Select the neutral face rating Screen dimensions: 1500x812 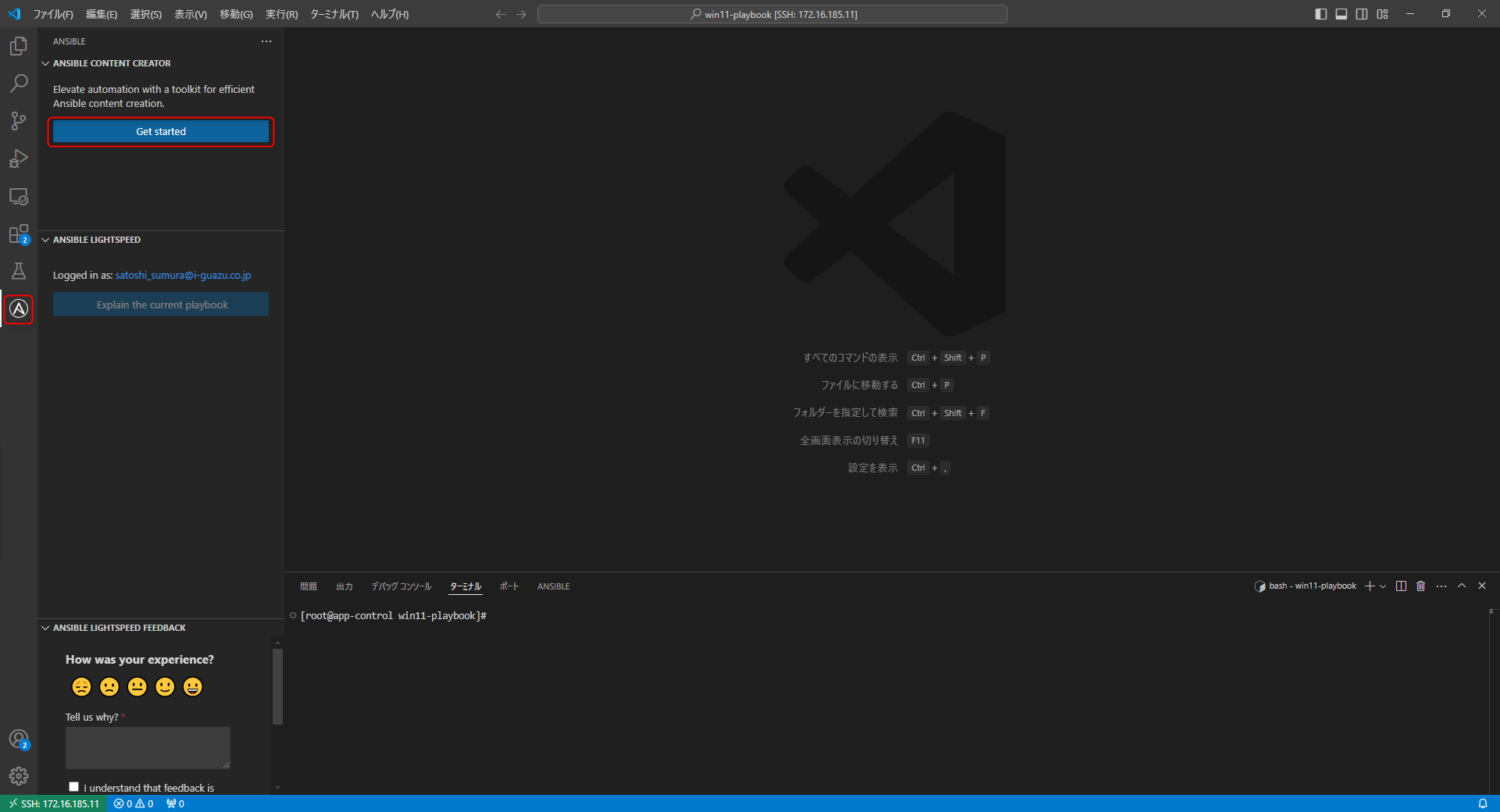click(x=137, y=687)
